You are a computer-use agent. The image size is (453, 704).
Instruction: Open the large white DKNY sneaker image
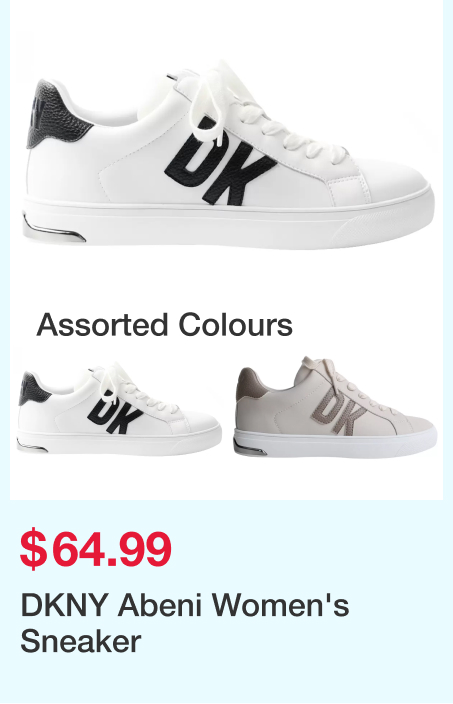(228, 155)
